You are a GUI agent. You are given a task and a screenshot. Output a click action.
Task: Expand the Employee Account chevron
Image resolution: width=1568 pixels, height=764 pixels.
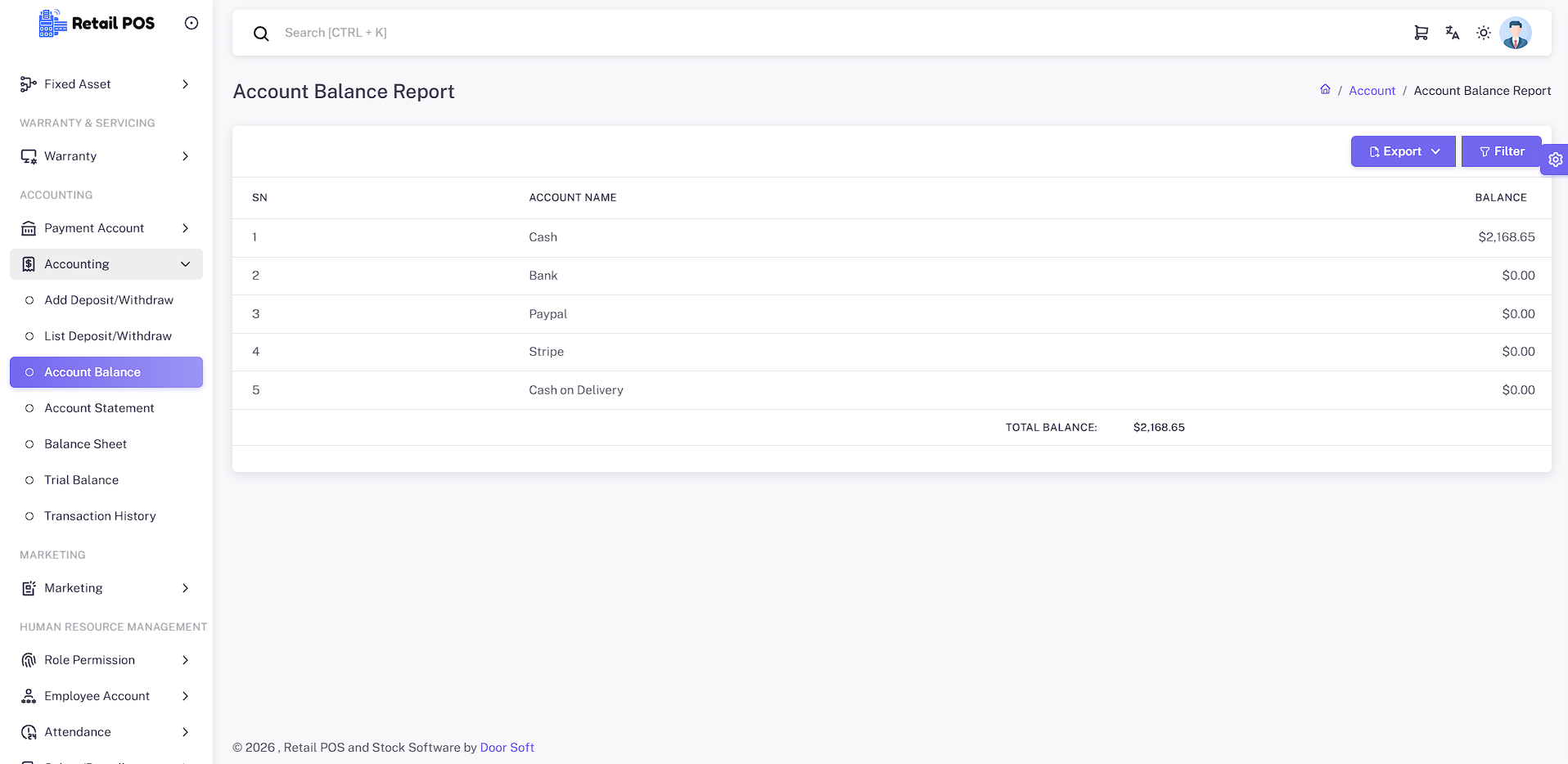[186, 696]
